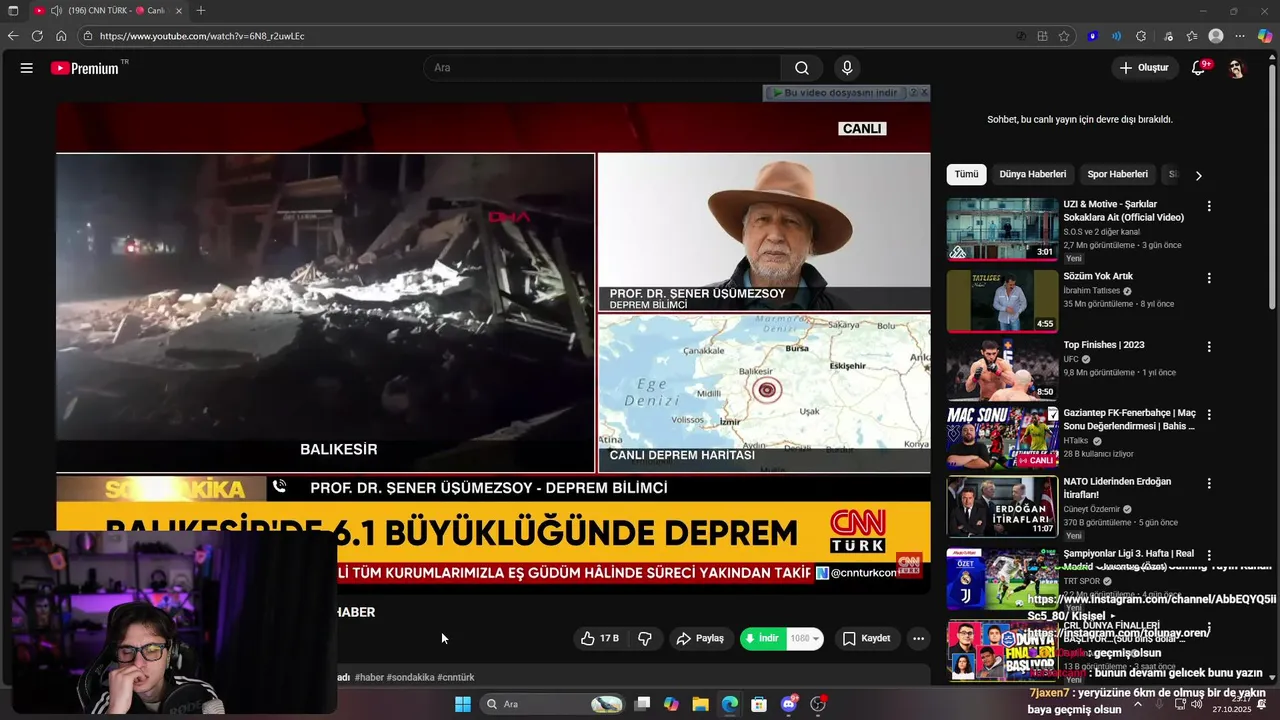Close the 'Bu video dosyasını indir' bar

[924, 92]
